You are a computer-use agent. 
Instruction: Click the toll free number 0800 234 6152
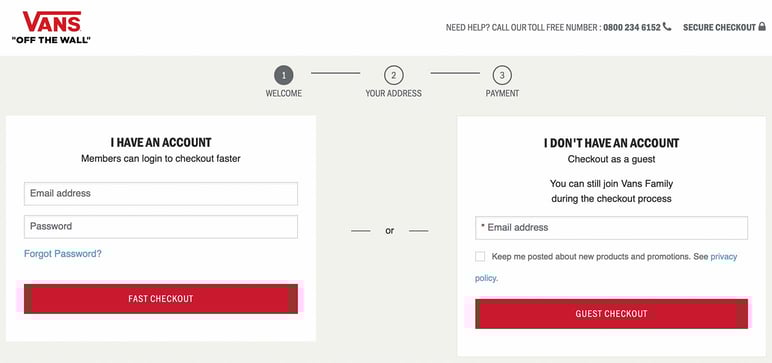click(632, 28)
